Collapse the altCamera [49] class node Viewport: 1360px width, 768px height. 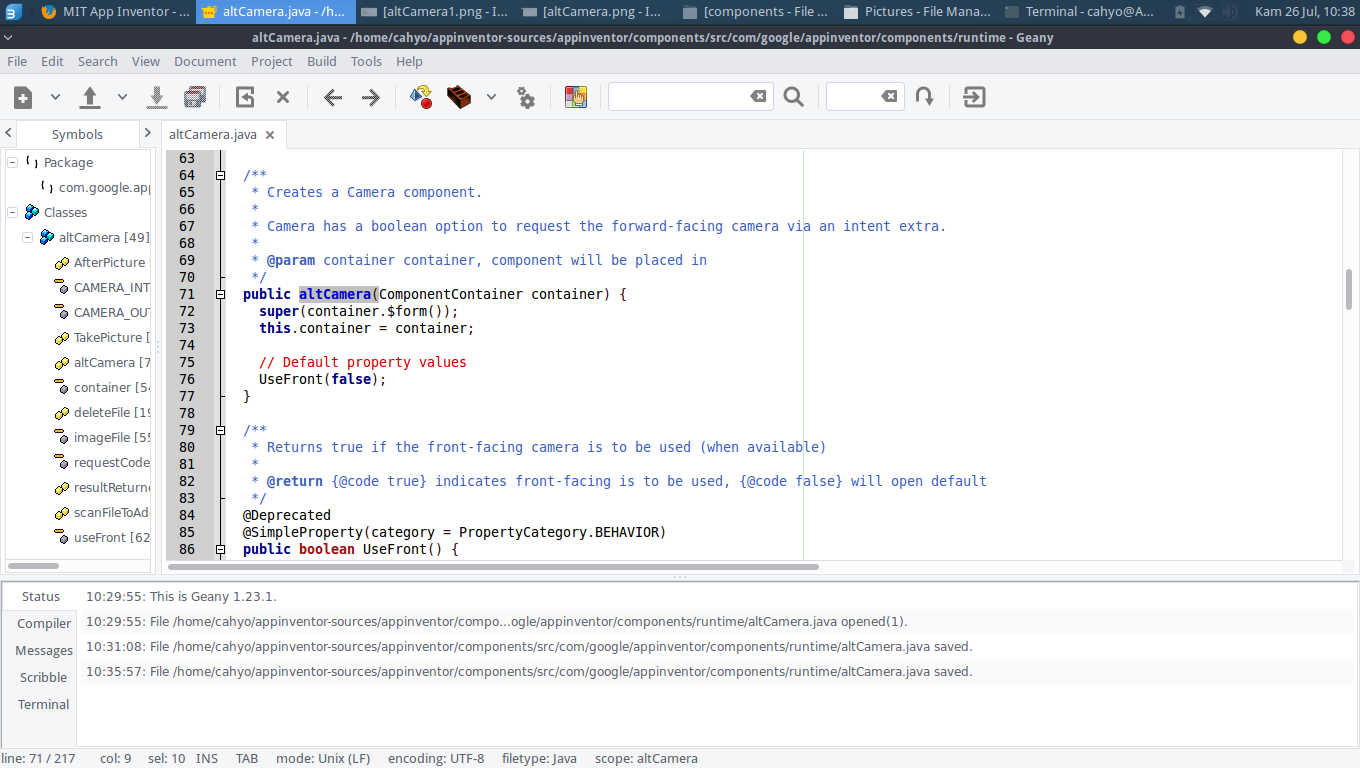(x=27, y=238)
